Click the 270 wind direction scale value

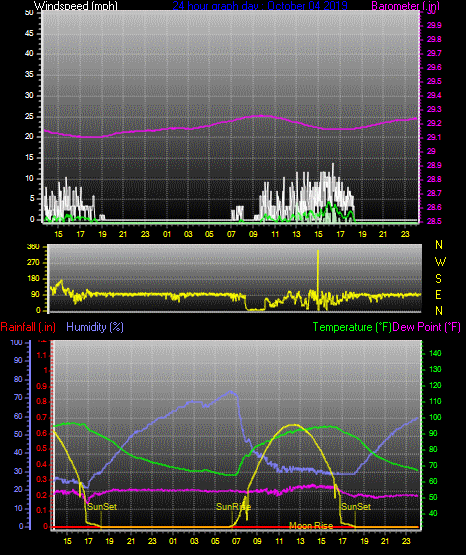(x=34, y=263)
